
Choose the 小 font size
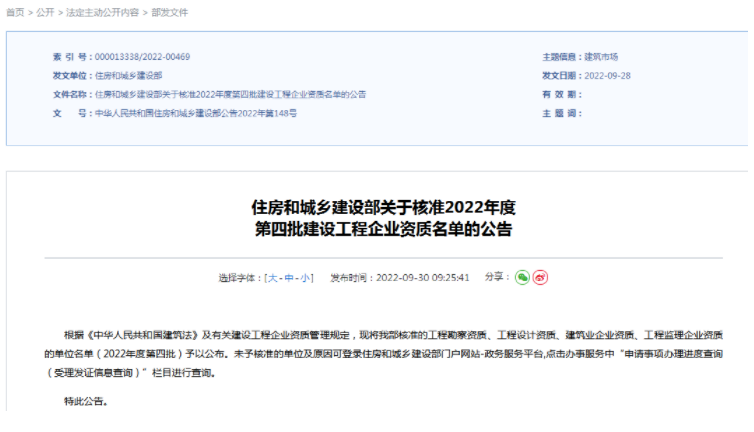pyautogui.click(x=305, y=278)
